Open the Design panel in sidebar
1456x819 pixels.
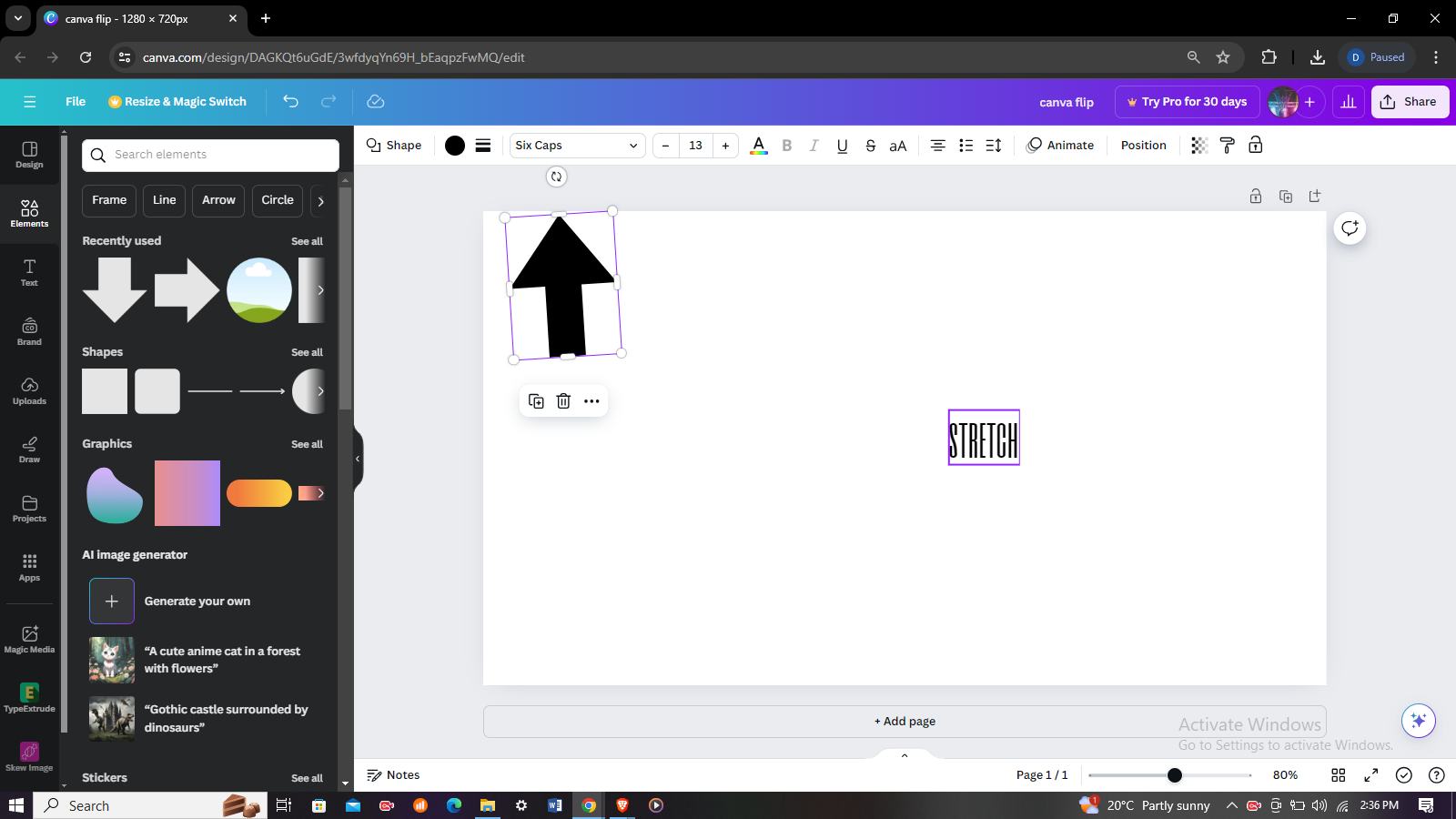pos(29,155)
